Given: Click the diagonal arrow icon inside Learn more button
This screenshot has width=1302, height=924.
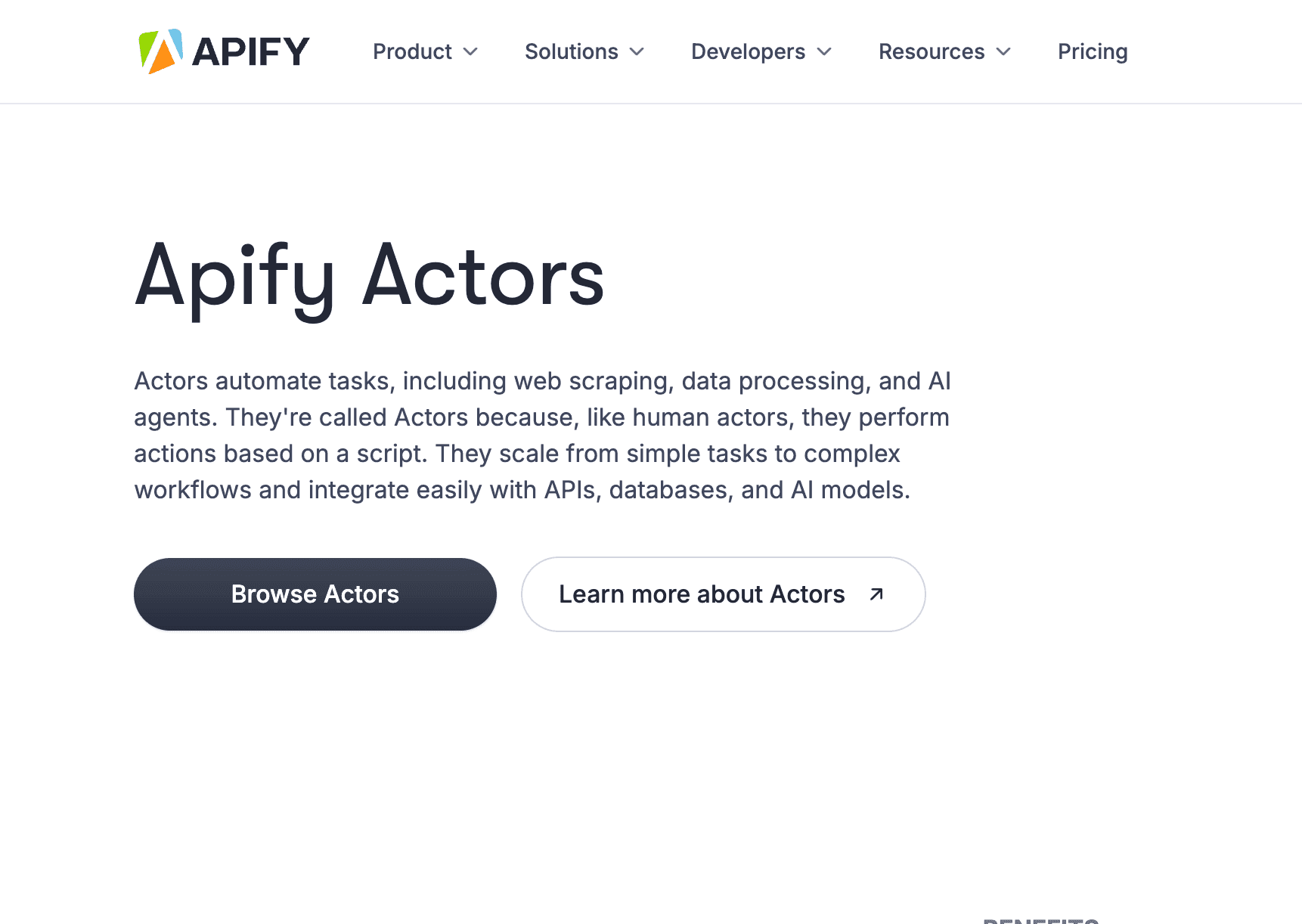Looking at the screenshot, I should (x=876, y=594).
